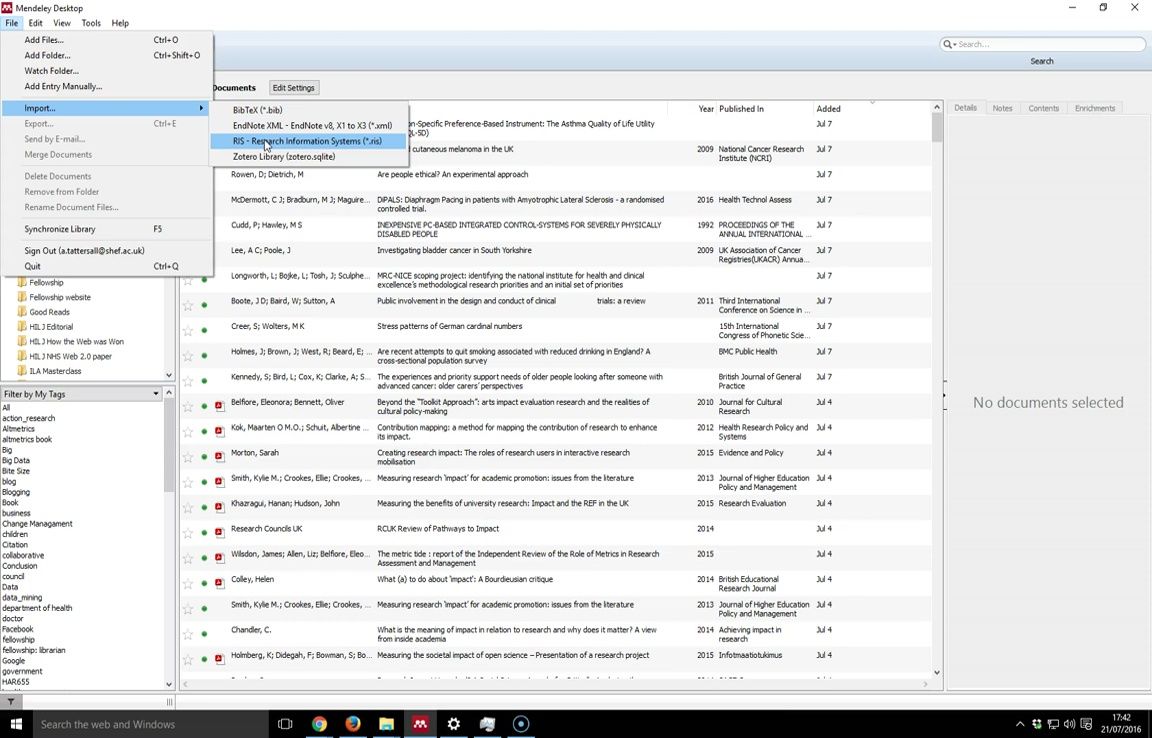Open the Enrichments tab
Screen dimensions: 1152x738
tap(1095, 108)
